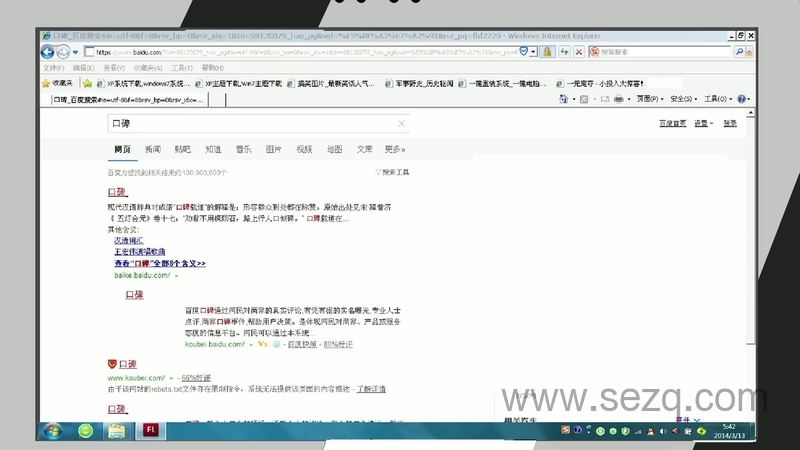Switch to the 新闻 search tab
Image resolution: width=800 pixels, height=450 pixels.
click(x=153, y=149)
